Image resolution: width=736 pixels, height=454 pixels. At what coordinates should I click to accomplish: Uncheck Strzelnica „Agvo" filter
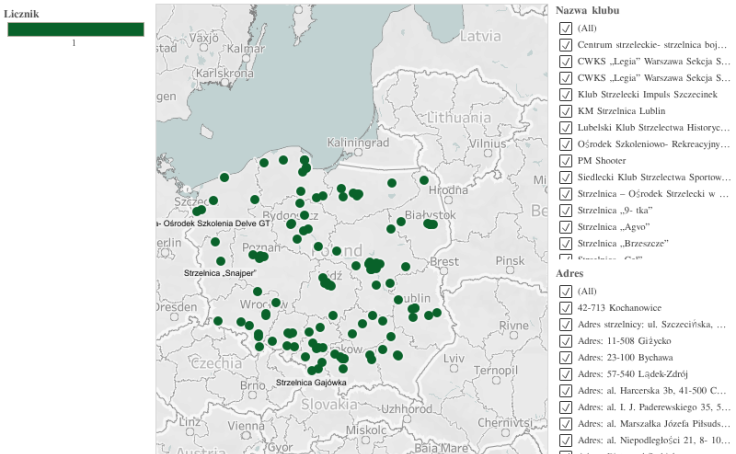click(x=566, y=227)
